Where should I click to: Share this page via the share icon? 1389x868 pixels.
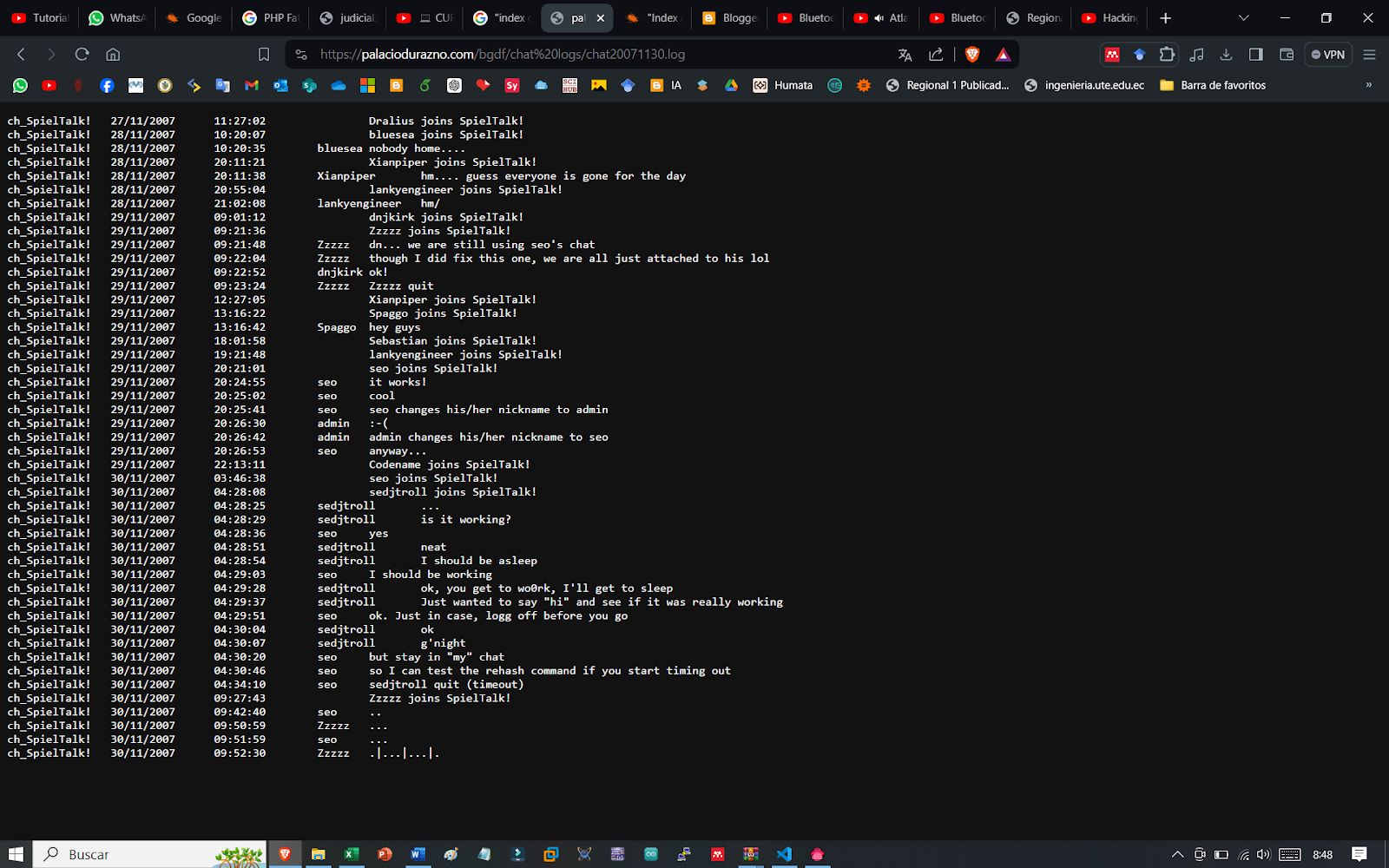pyautogui.click(x=936, y=55)
